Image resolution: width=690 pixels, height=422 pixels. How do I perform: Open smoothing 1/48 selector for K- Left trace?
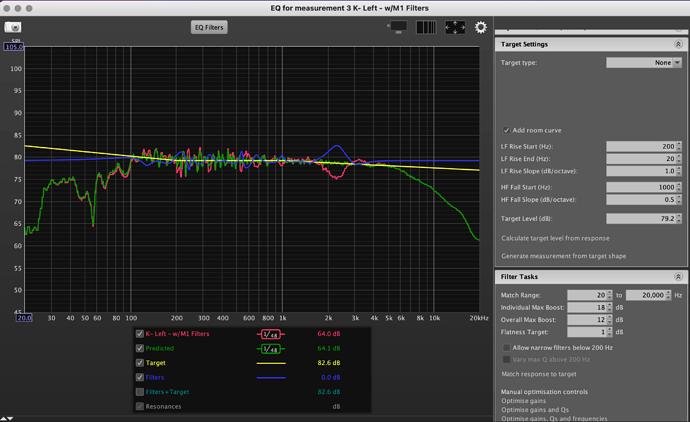coord(271,334)
